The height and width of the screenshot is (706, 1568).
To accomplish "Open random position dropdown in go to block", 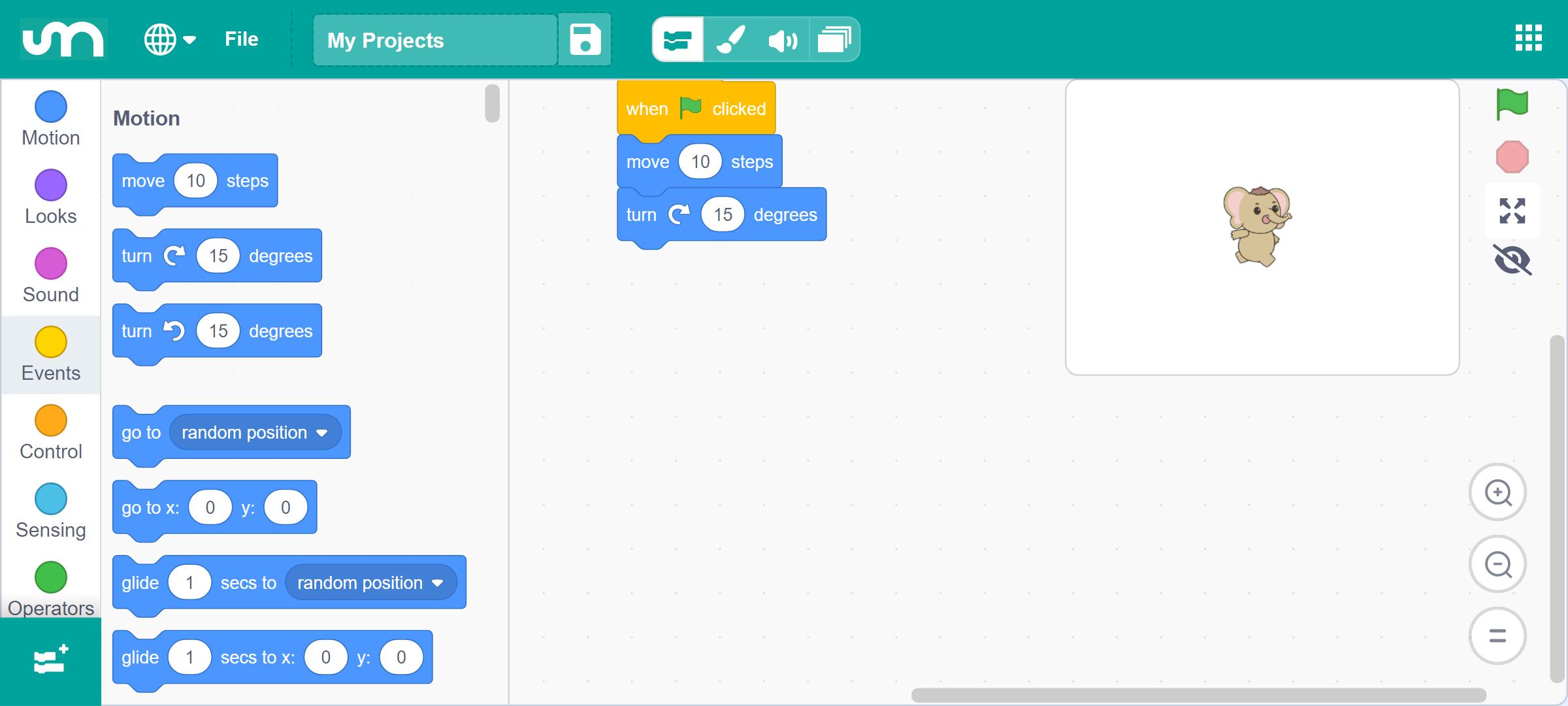I will pos(255,433).
